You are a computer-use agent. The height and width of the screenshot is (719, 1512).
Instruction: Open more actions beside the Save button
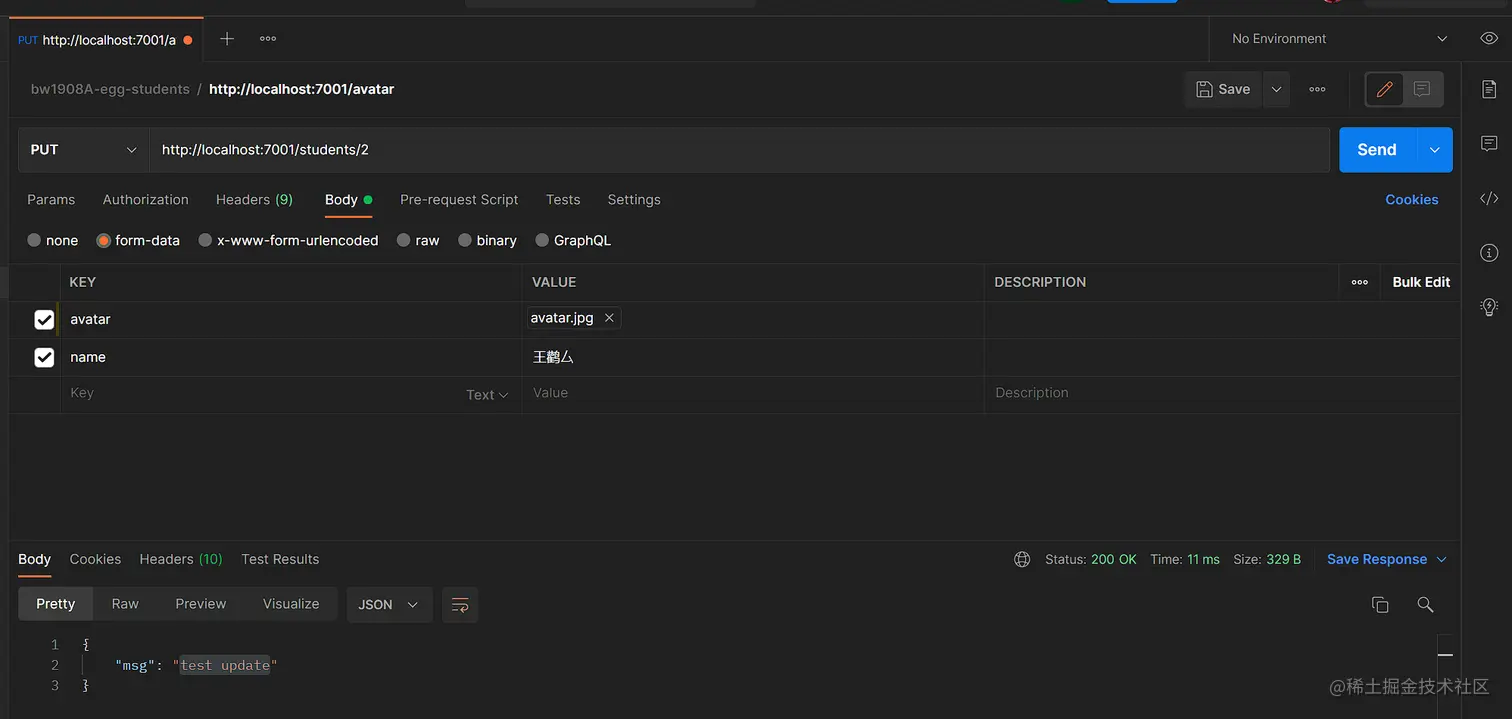(1317, 90)
